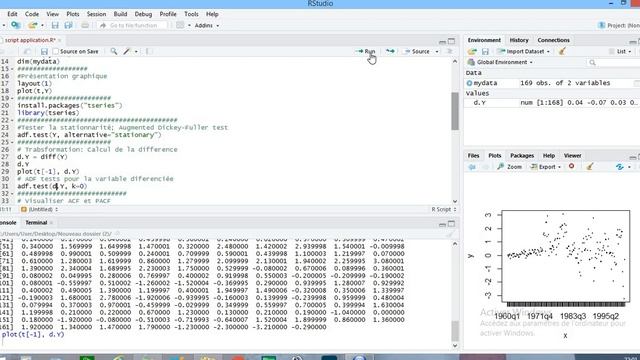Click the open file folder icon

32,25
